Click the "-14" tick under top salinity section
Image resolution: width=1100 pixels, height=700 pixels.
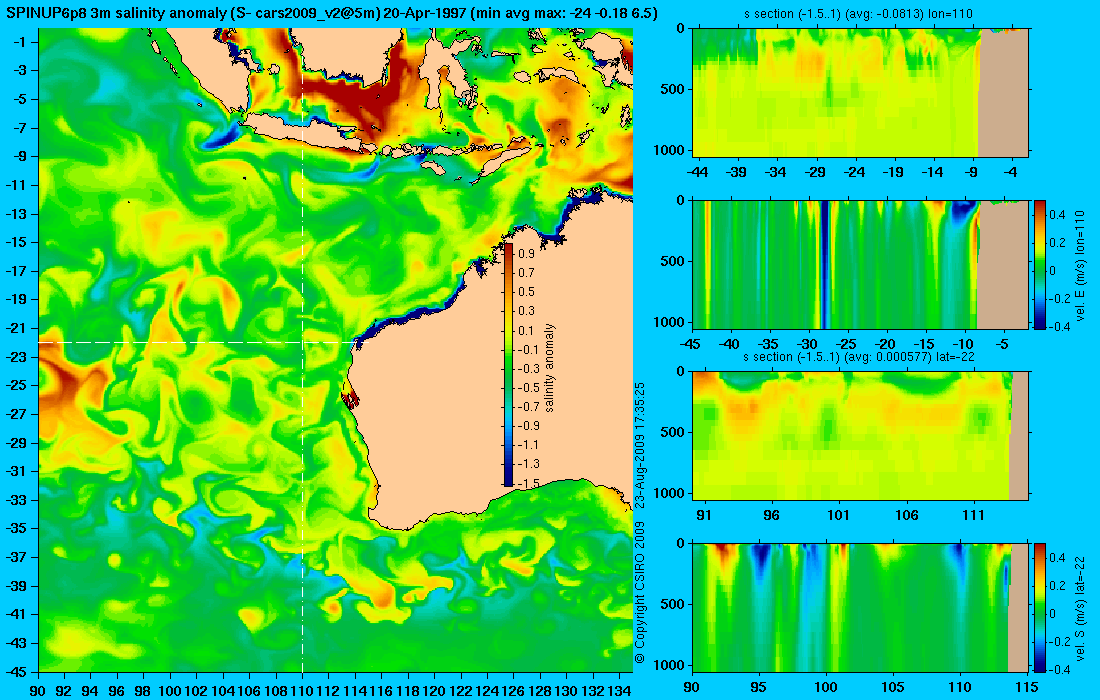pos(932,171)
